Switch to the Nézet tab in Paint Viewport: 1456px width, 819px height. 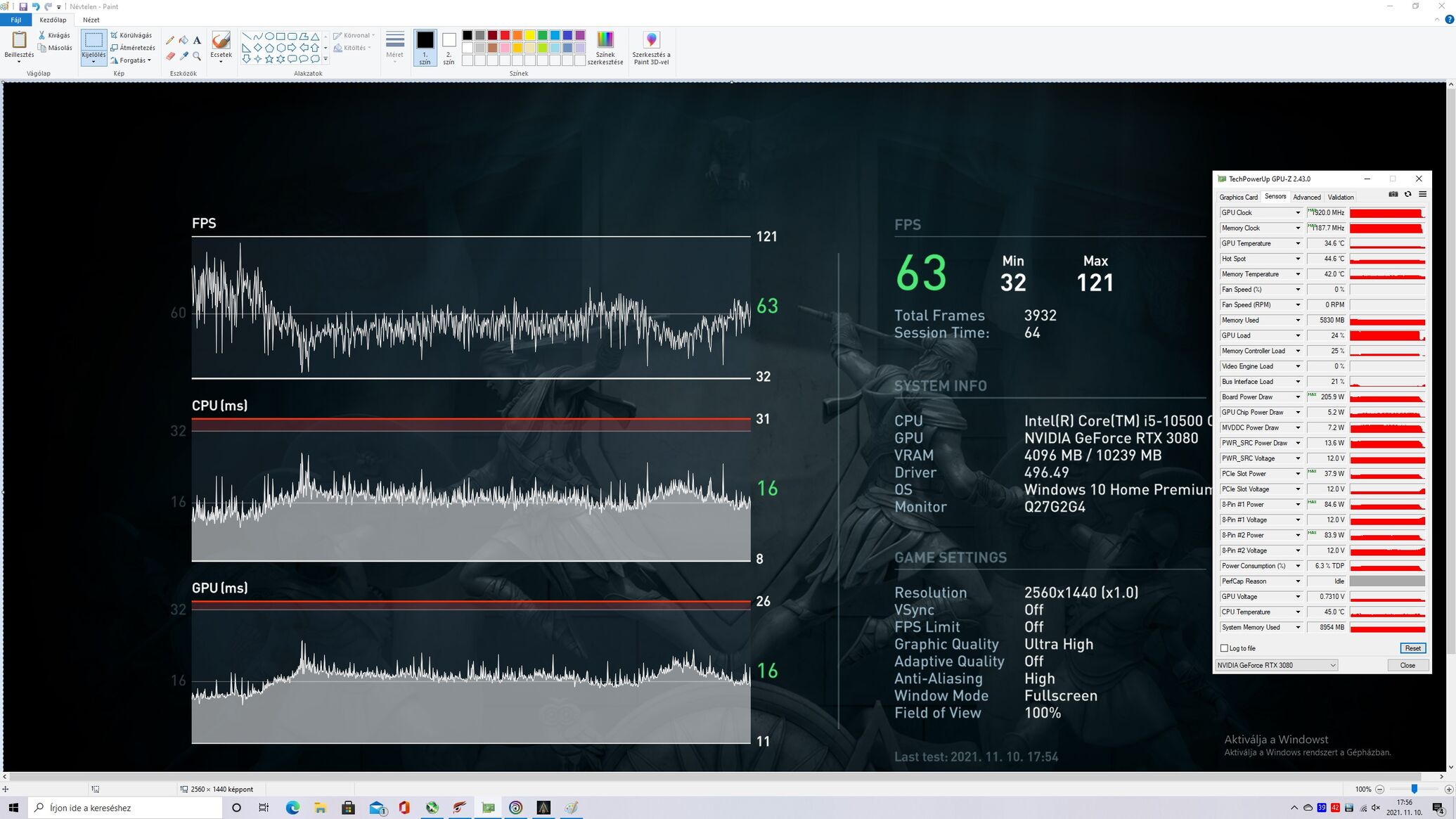91,20
